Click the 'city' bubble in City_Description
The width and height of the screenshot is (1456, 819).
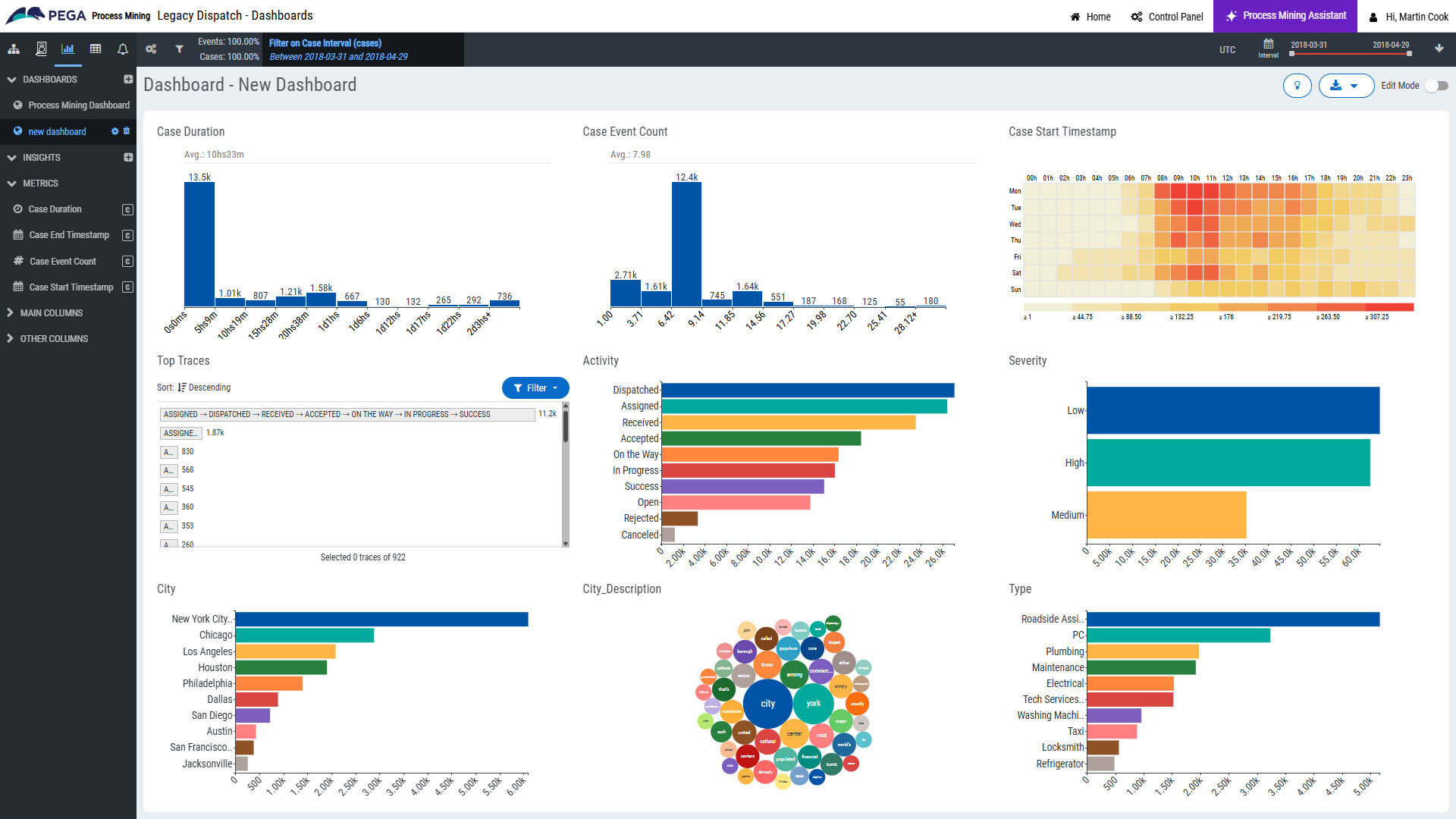pyautogui.click(x=767, y=704)
